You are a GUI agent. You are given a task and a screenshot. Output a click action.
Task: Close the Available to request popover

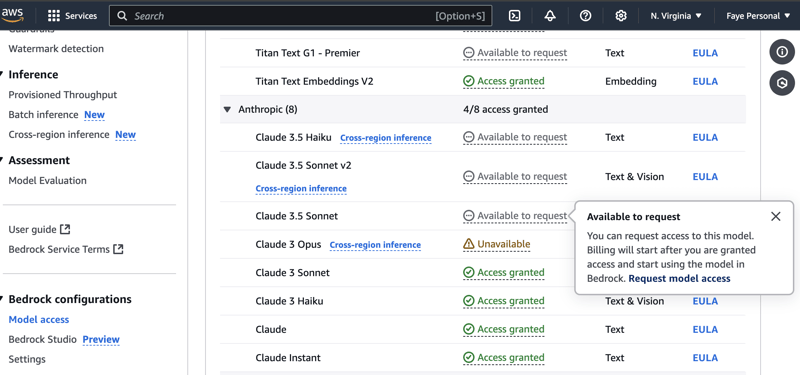coord(776,216)
